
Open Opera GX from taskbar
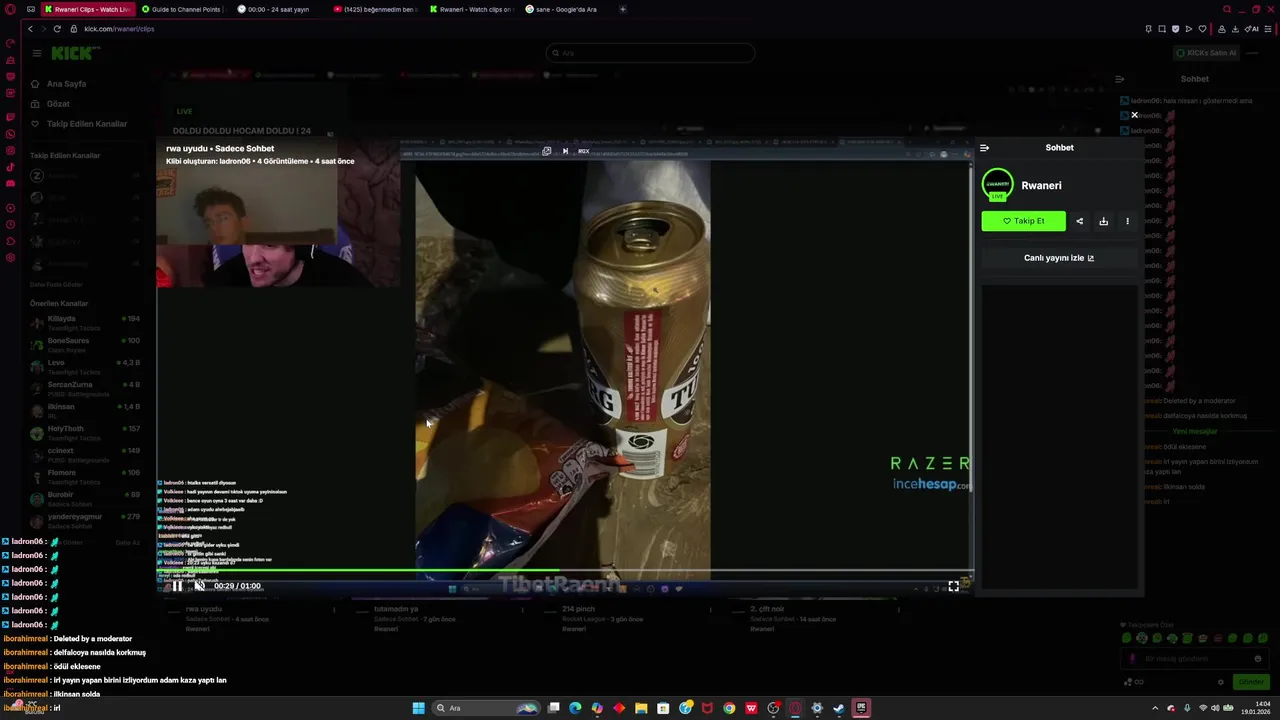[795, 708]
